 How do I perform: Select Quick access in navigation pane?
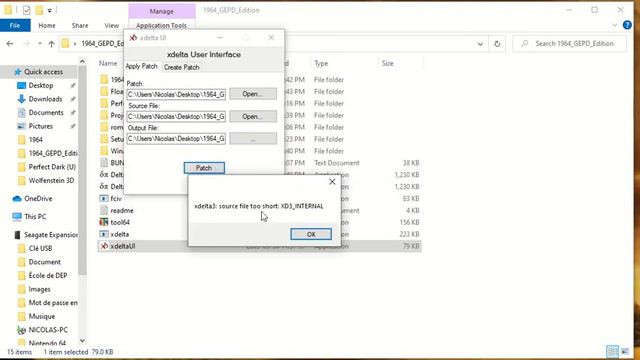click(x=43, y=72)
